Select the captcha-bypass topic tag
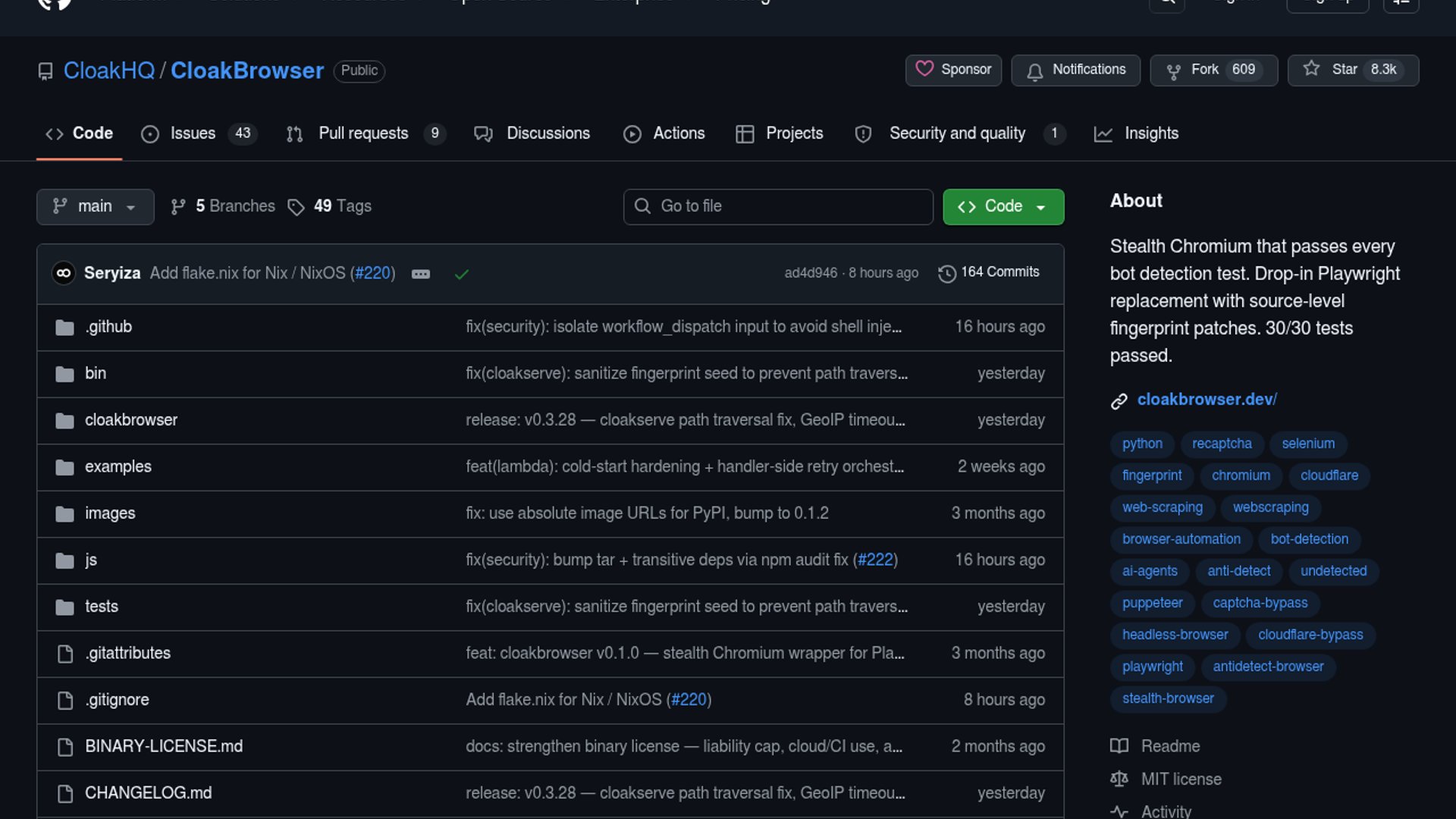 coord(1260,604)
